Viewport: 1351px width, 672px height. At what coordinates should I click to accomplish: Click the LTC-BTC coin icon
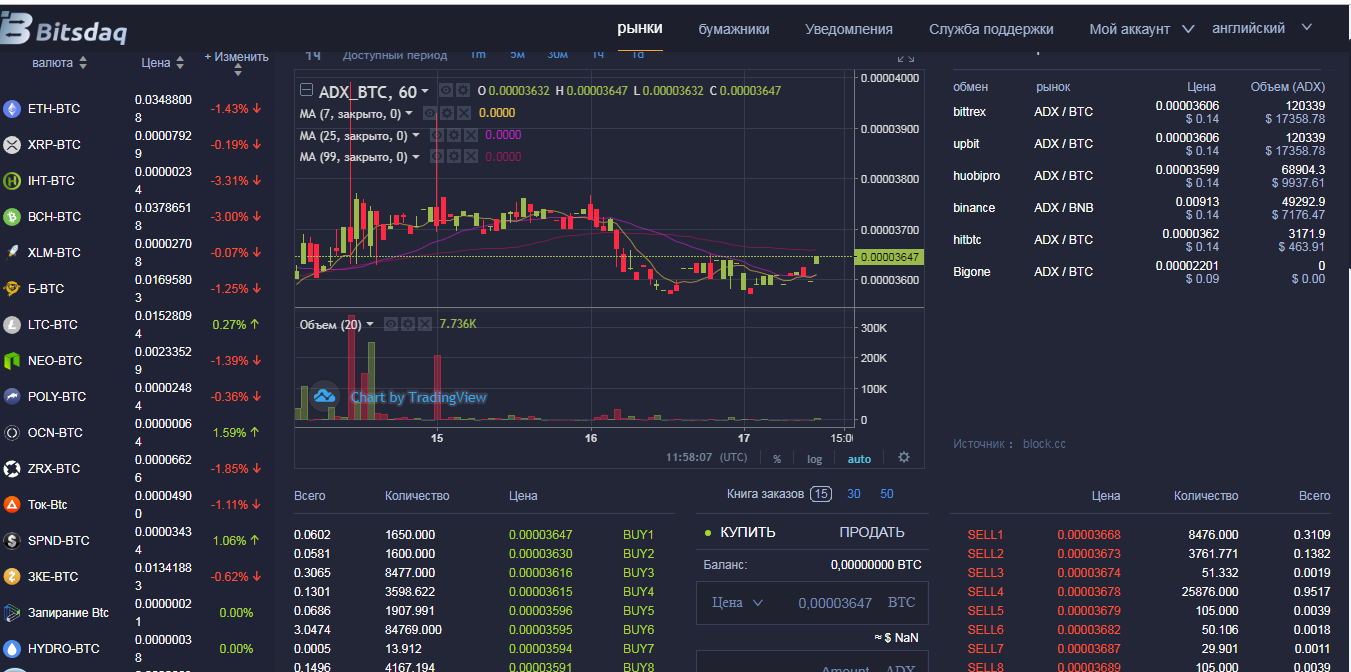(12, 324)
